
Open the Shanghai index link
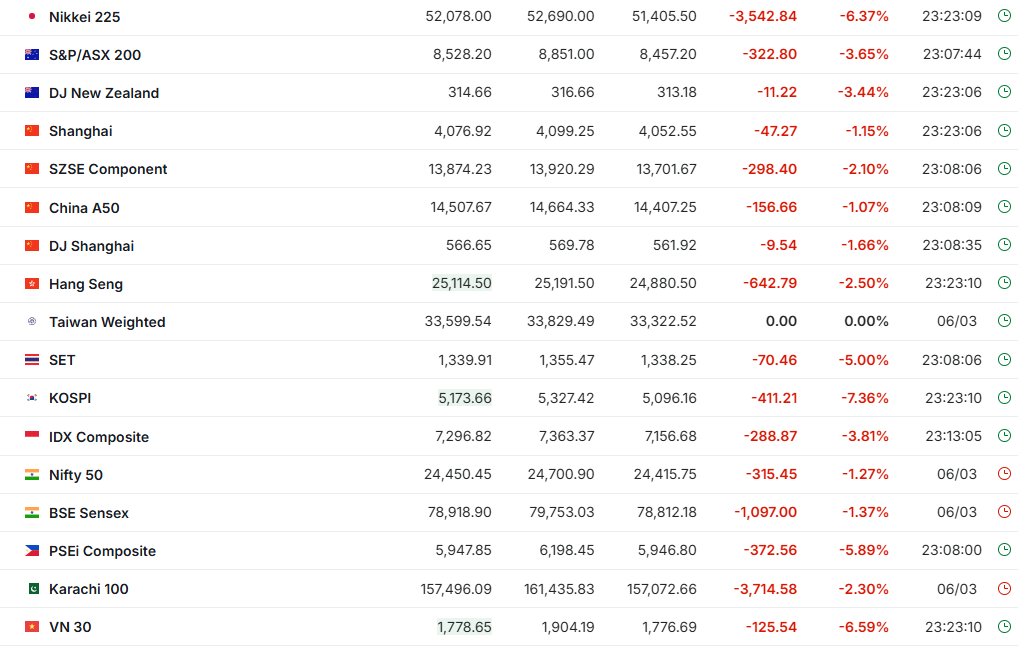coord(80,131)
